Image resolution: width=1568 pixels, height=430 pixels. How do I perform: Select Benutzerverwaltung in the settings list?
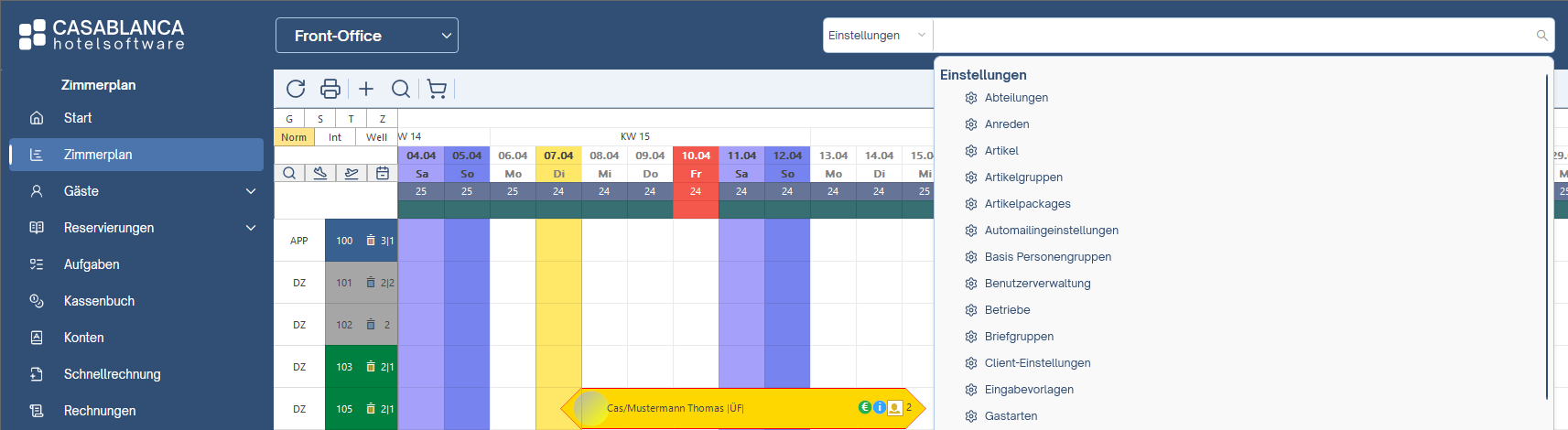tap(1037, 284)
